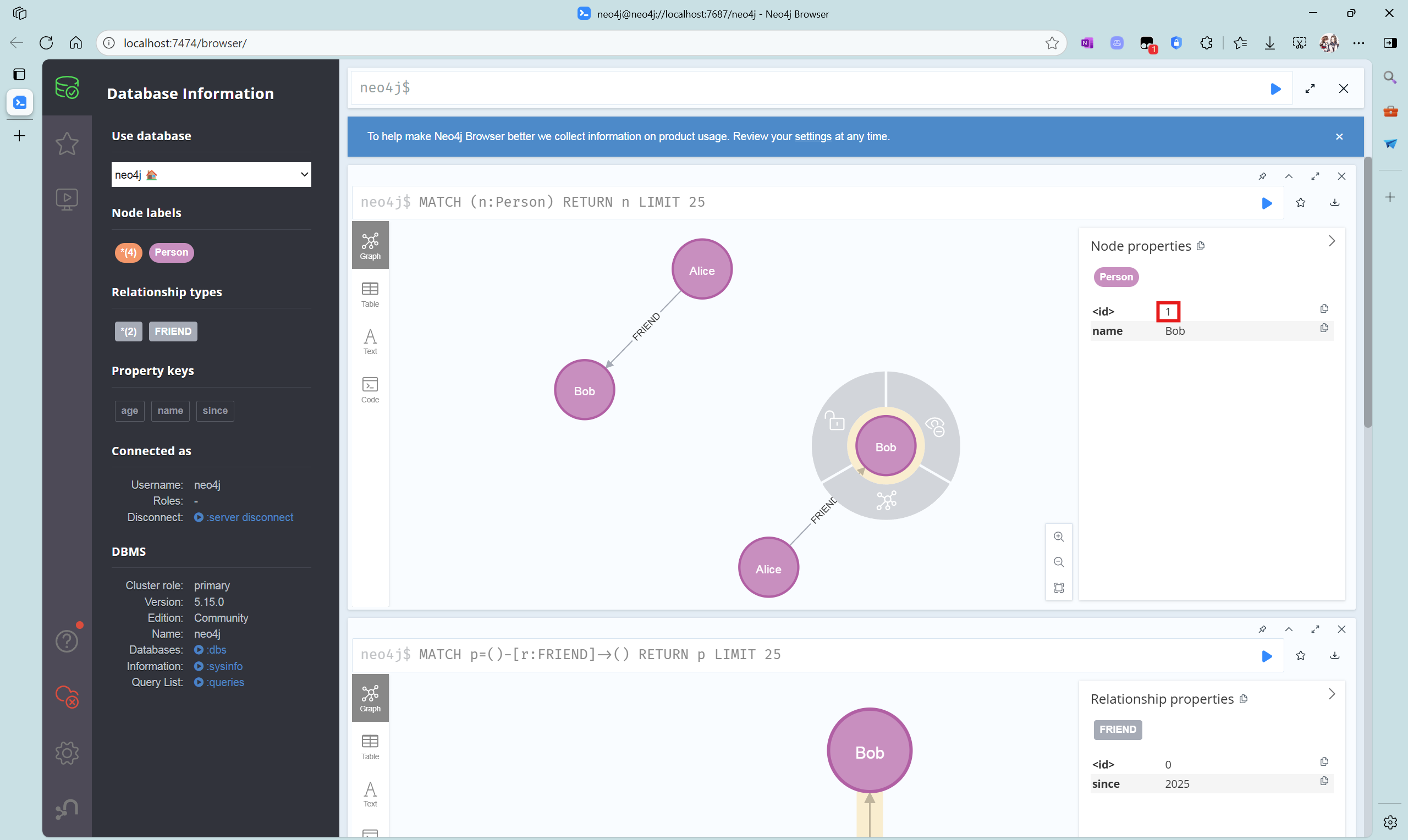Rerun the MATCH Person query
Viewport: 1408px width, 840px height.
1267,203
